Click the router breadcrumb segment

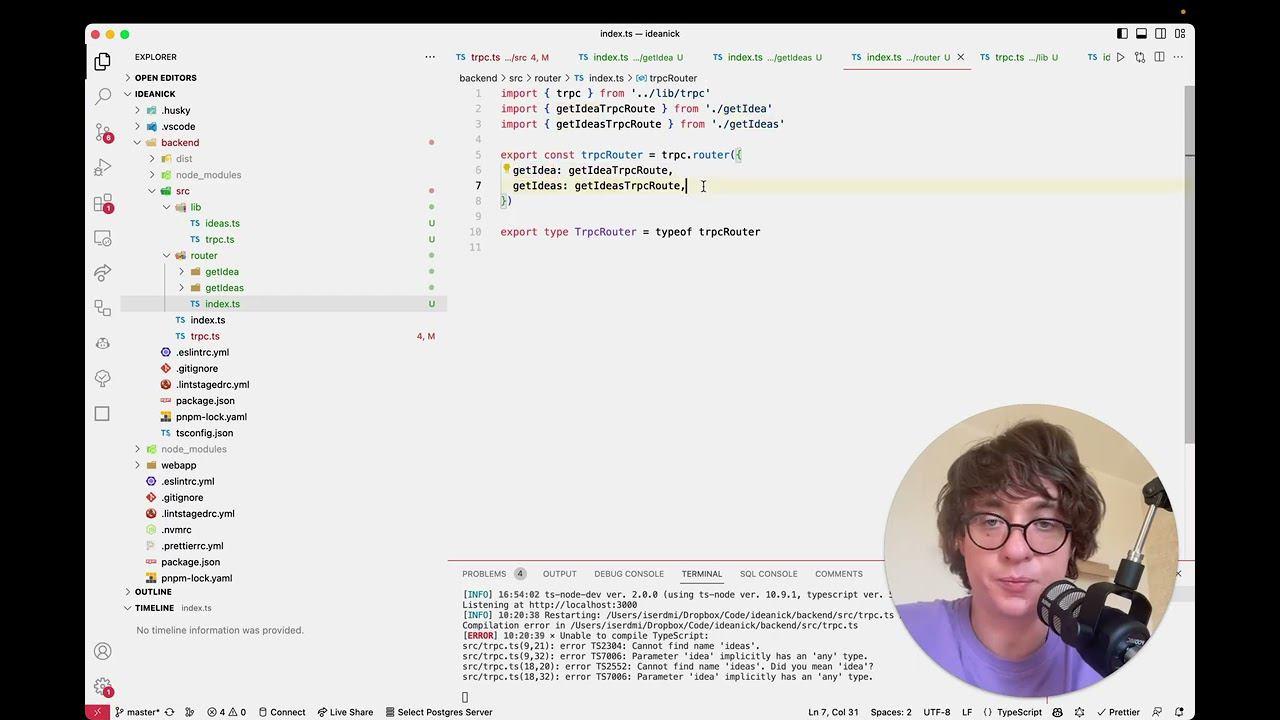pyautogui.click(x=548, y=78)
